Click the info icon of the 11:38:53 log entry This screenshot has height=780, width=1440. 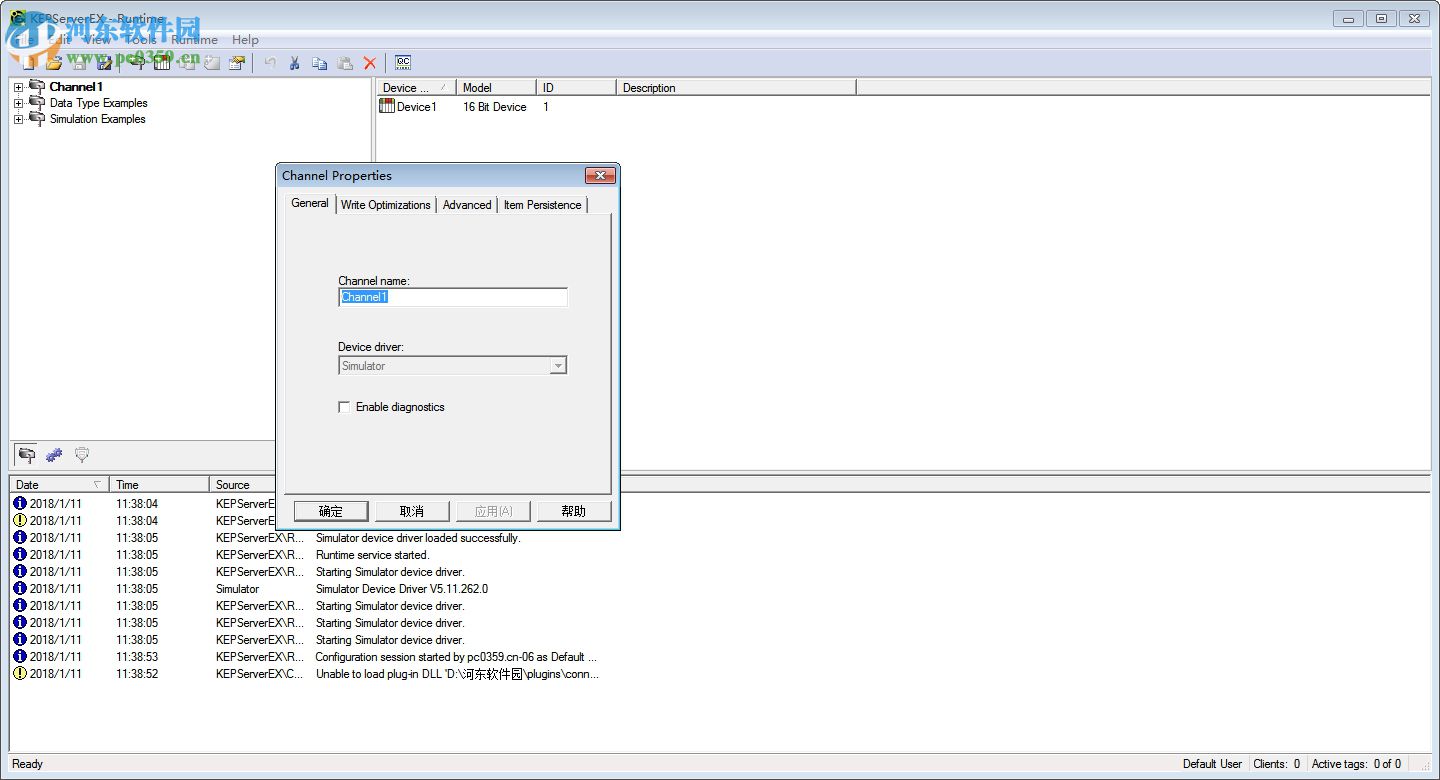click(20, 656)
